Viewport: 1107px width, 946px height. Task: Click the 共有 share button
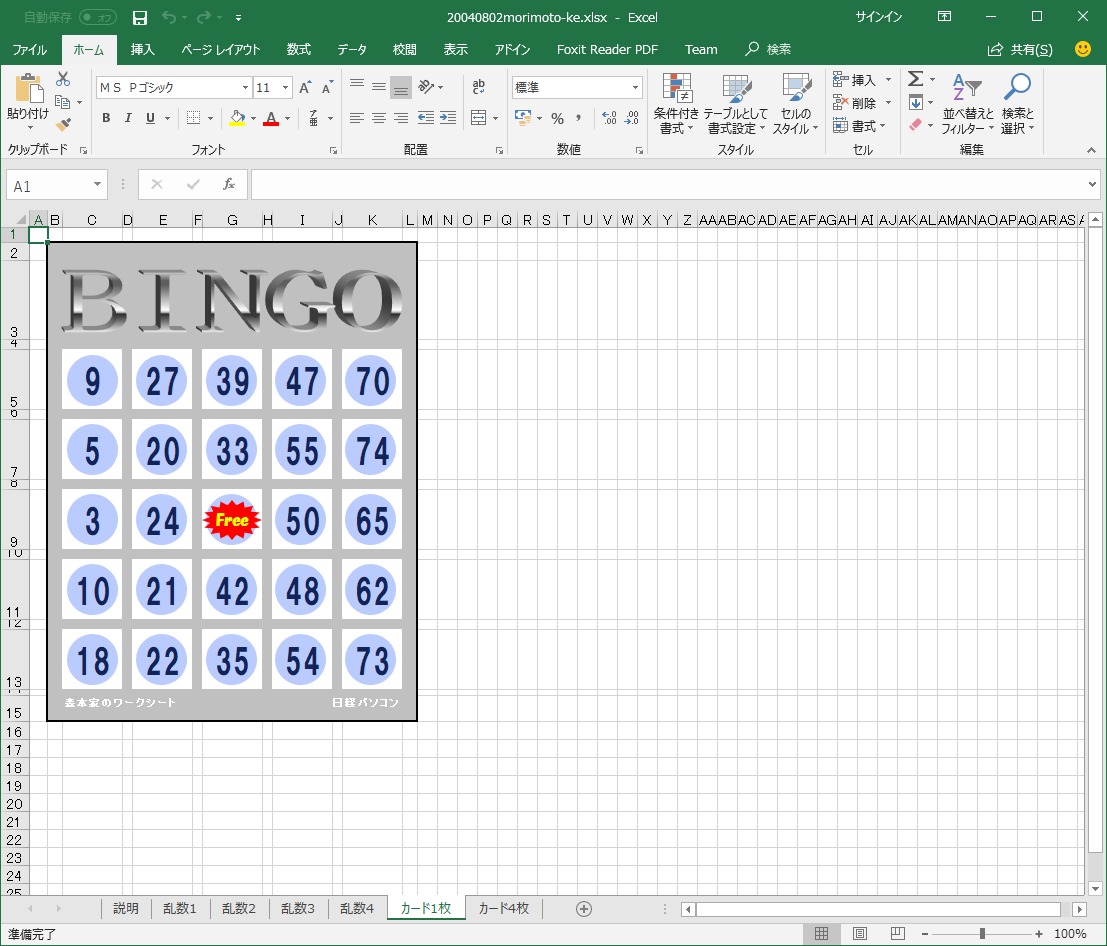coord(1020,50)
